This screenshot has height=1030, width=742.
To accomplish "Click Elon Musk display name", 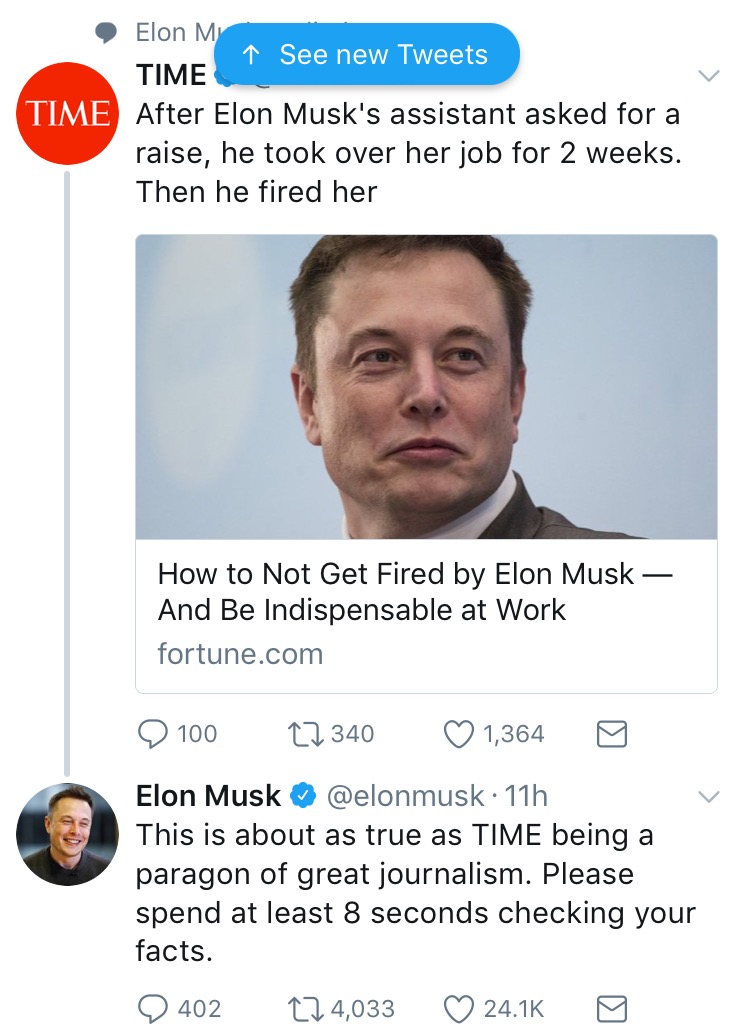I will click(x=208, y=796).
